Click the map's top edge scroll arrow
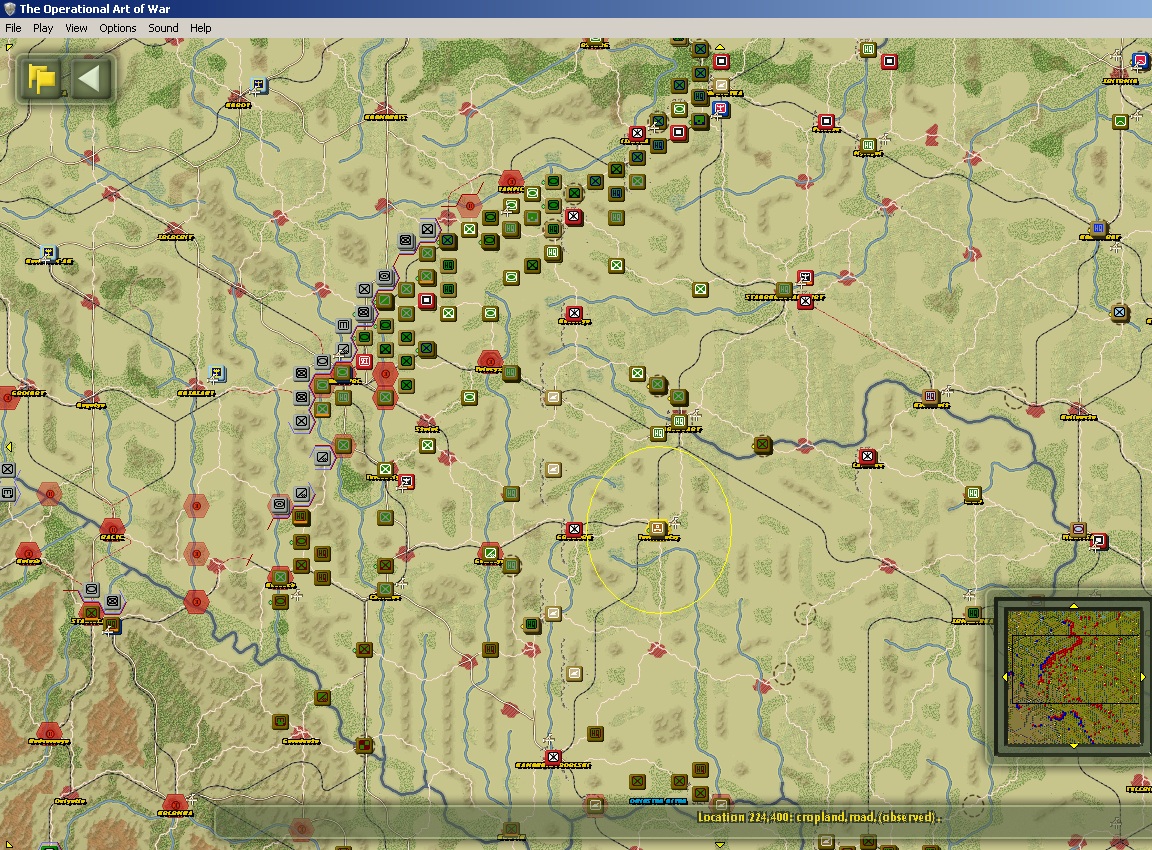Viewport: 1152px width, 850px height. click(719, 47)
